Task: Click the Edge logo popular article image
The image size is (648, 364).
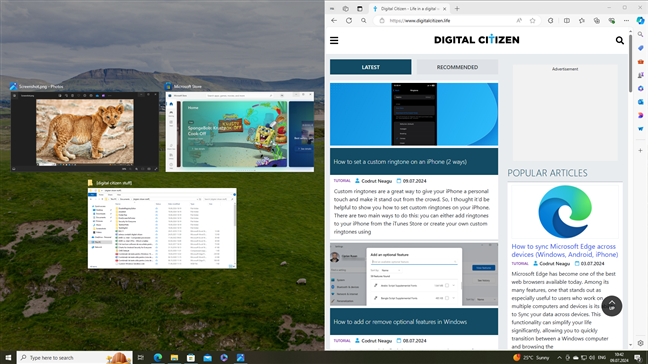Action: click(x=565, y=212)
